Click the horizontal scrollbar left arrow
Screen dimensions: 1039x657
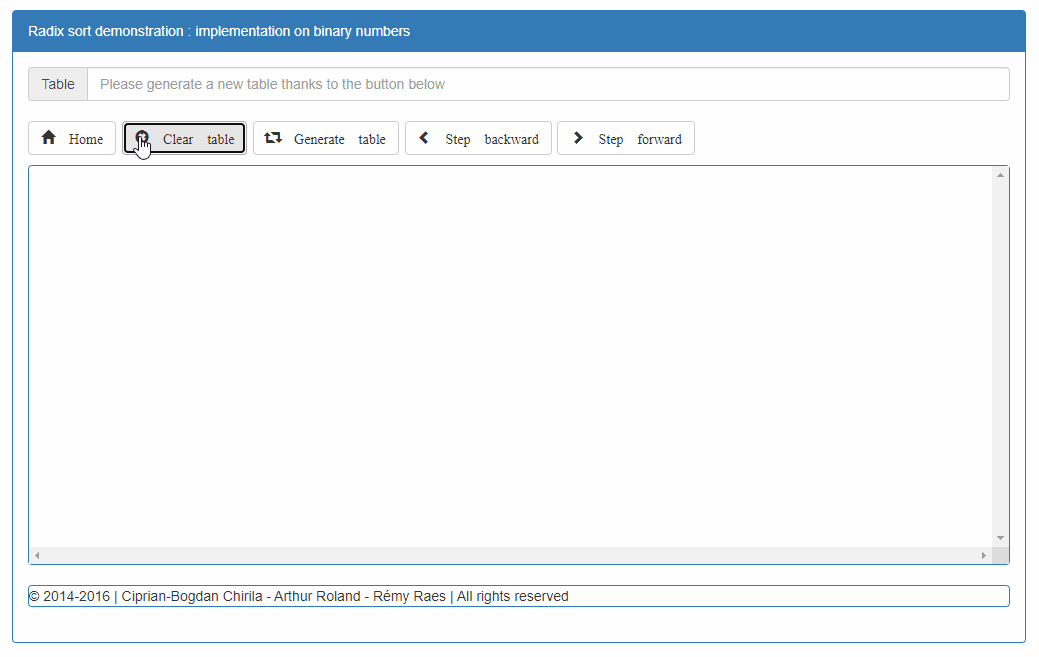click(38, 555)
